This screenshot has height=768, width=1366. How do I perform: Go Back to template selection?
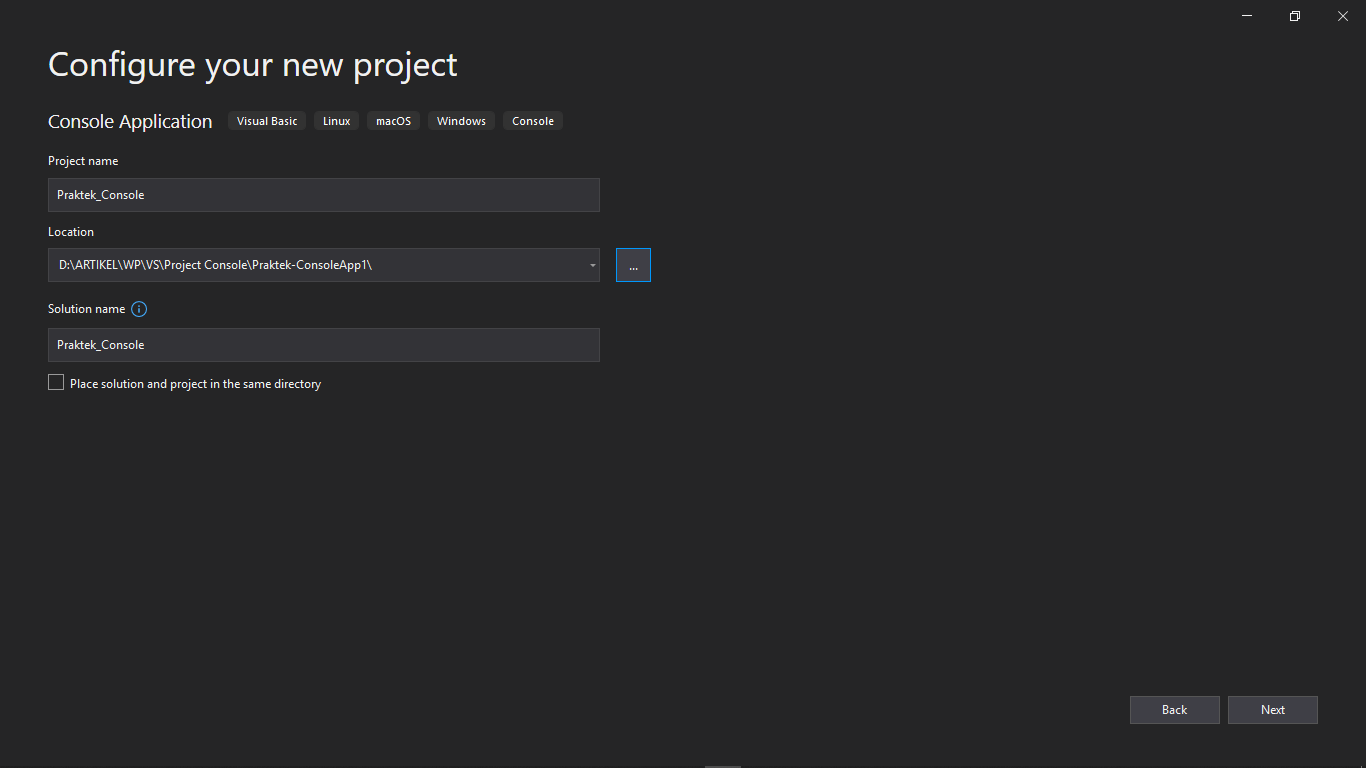[x=1175, y=710]
